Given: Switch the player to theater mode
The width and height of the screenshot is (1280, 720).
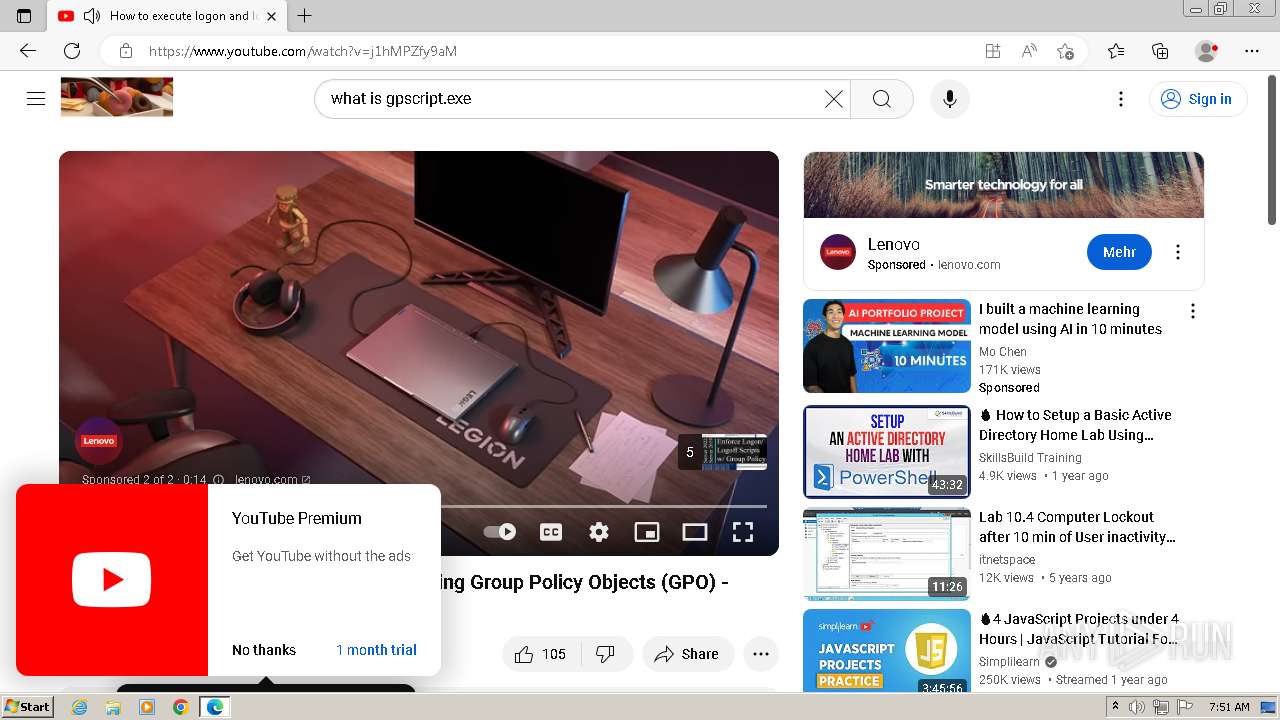Looking at the screenshot, I should pyautogui.click(x=695, y=532).
